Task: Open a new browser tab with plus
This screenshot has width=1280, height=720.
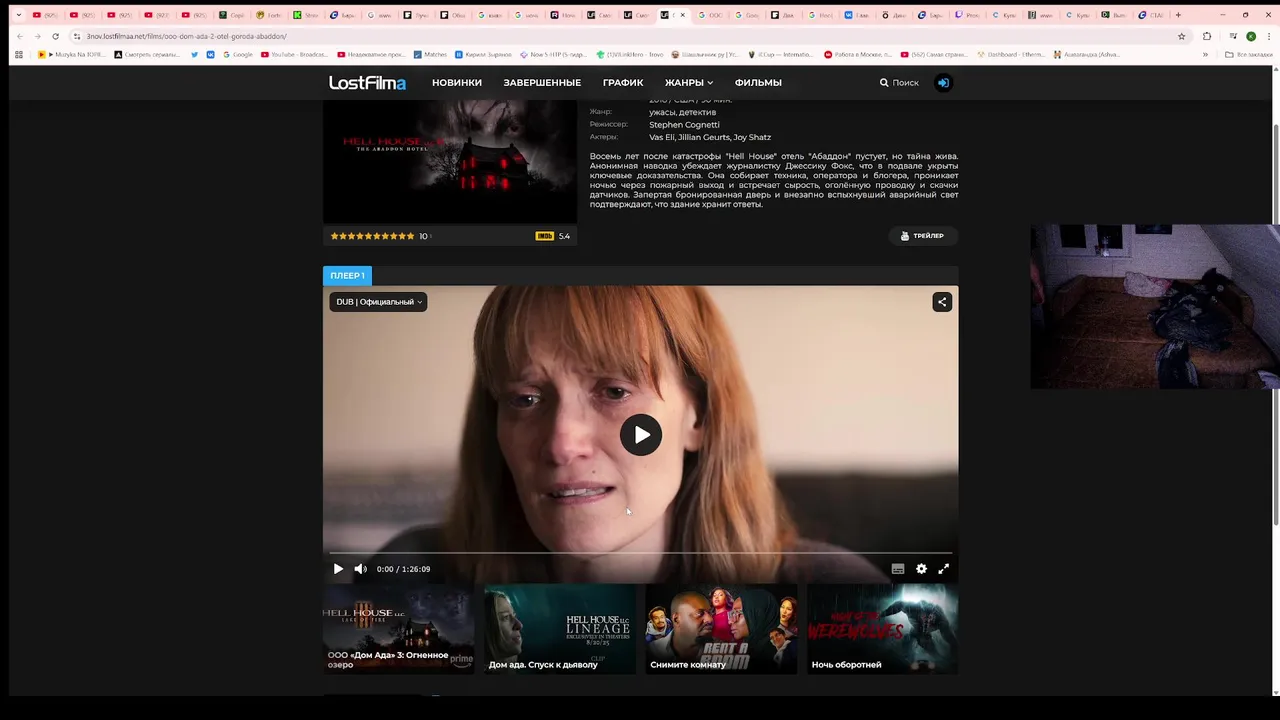Action: pos(1178,15)
